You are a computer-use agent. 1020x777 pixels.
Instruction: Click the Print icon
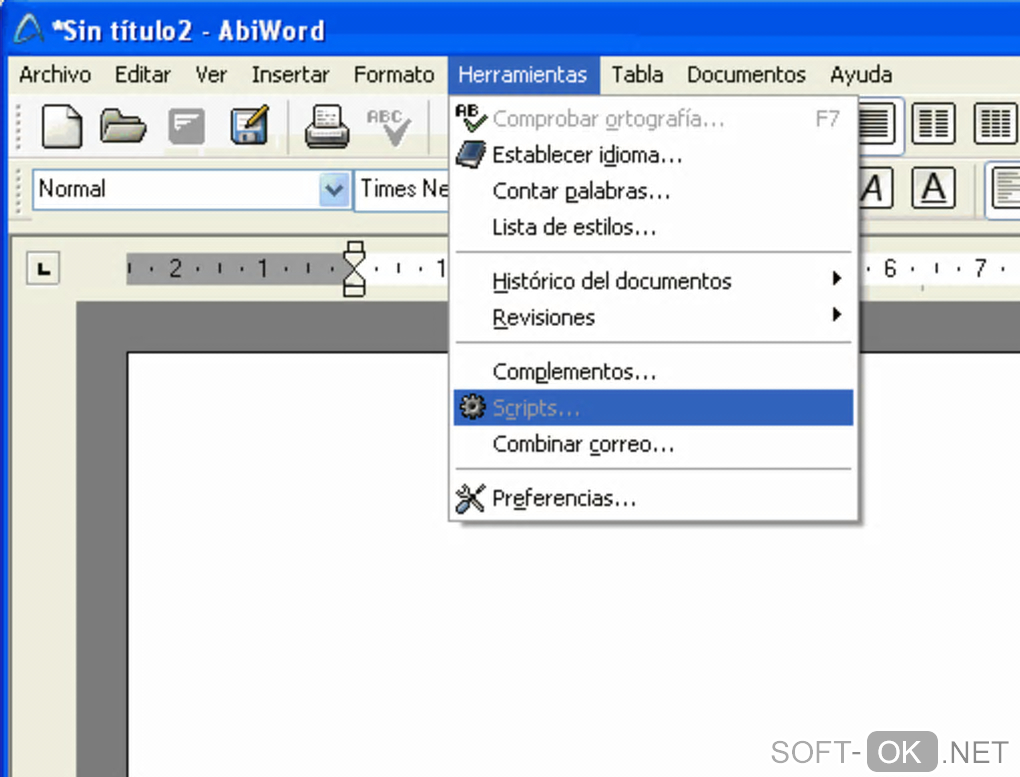point(327,126)
